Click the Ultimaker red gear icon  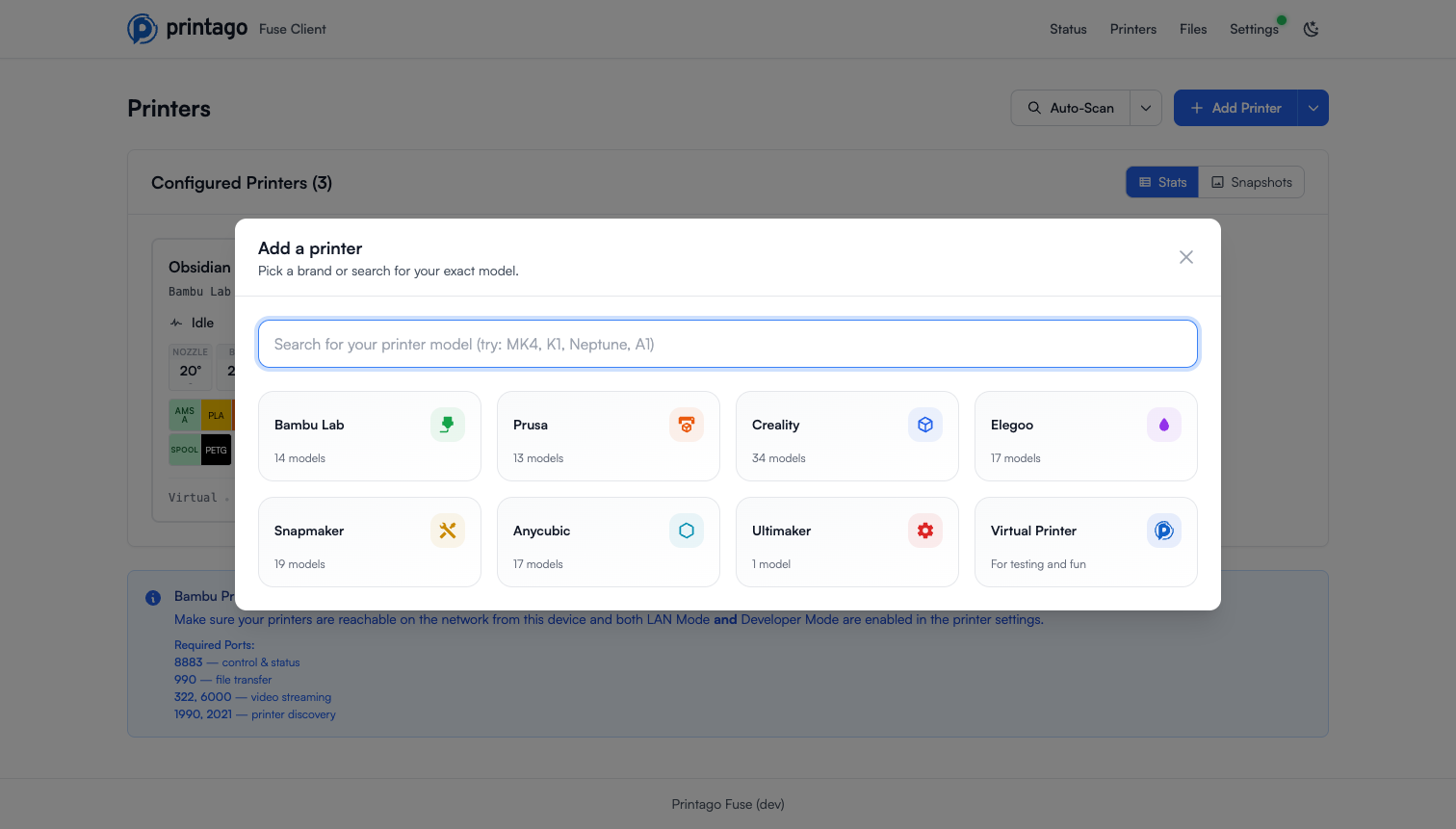925,531
